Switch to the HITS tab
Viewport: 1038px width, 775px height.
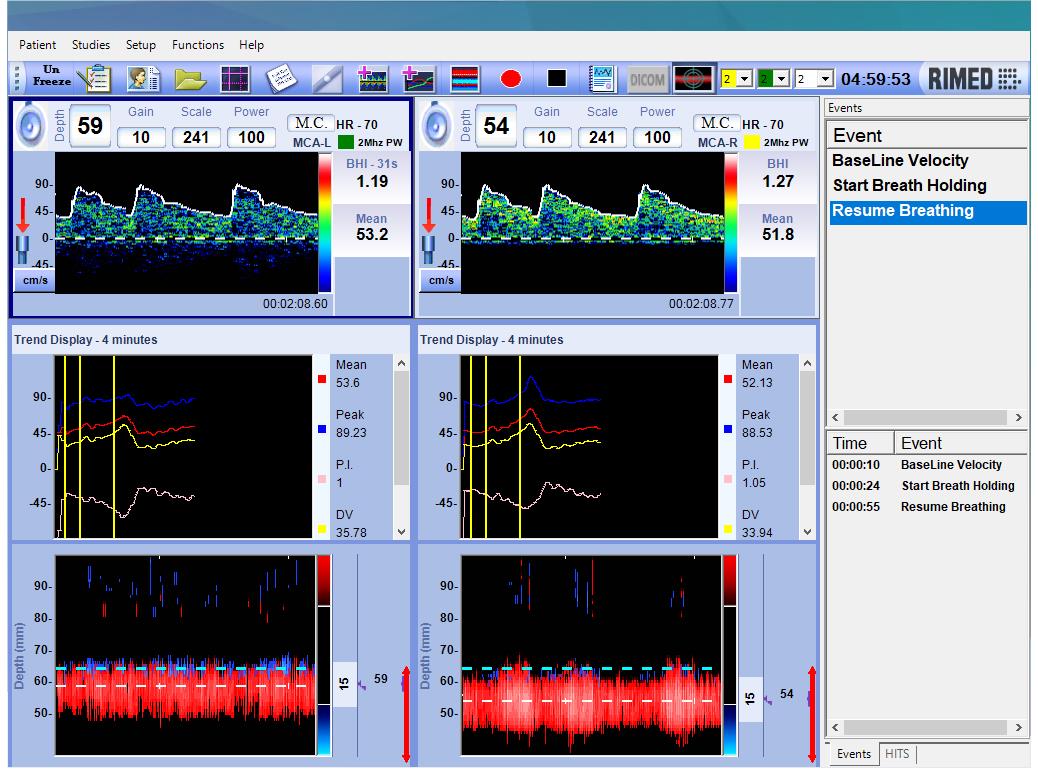tap(897, 755)
